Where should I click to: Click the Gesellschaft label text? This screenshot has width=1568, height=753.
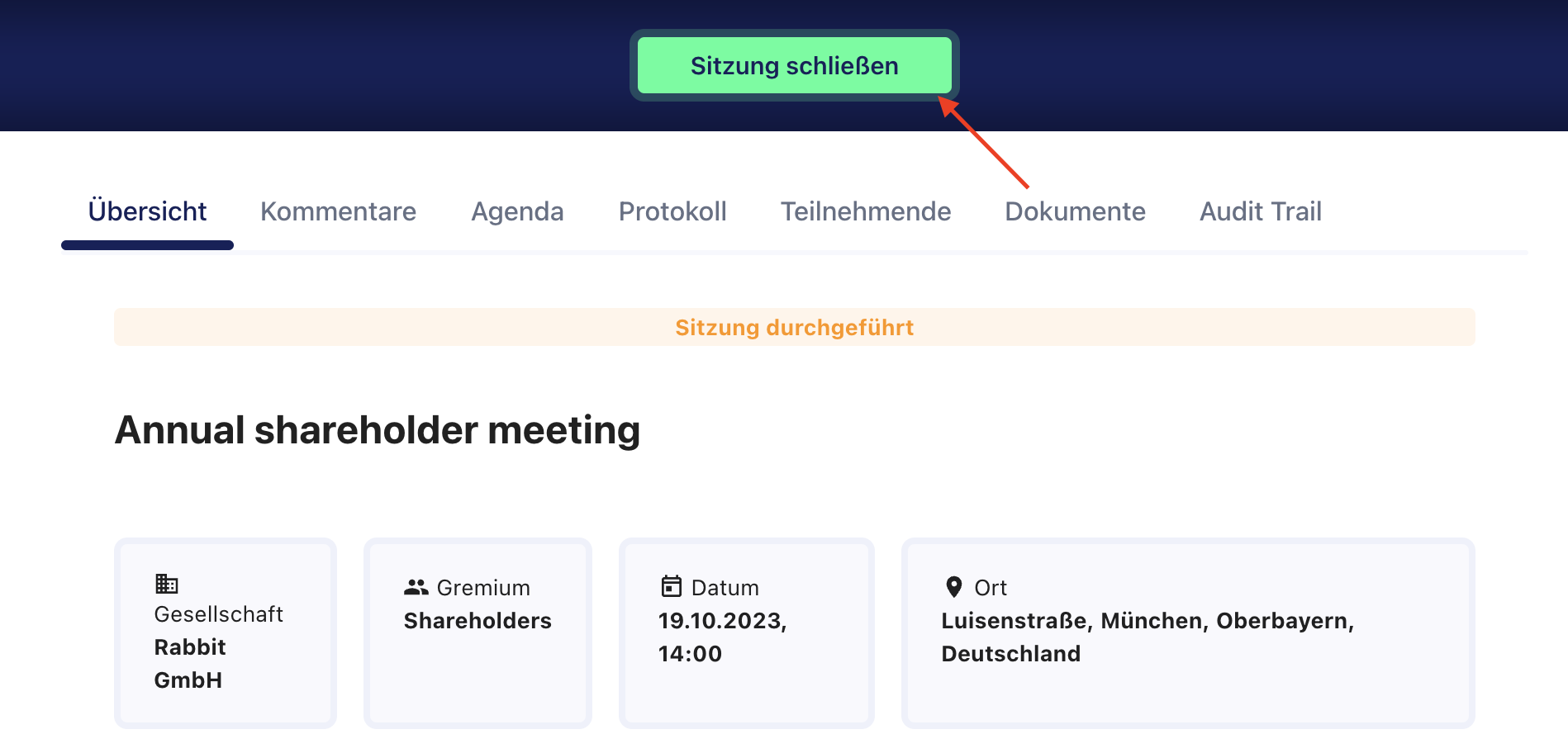[x=219, y=614]
